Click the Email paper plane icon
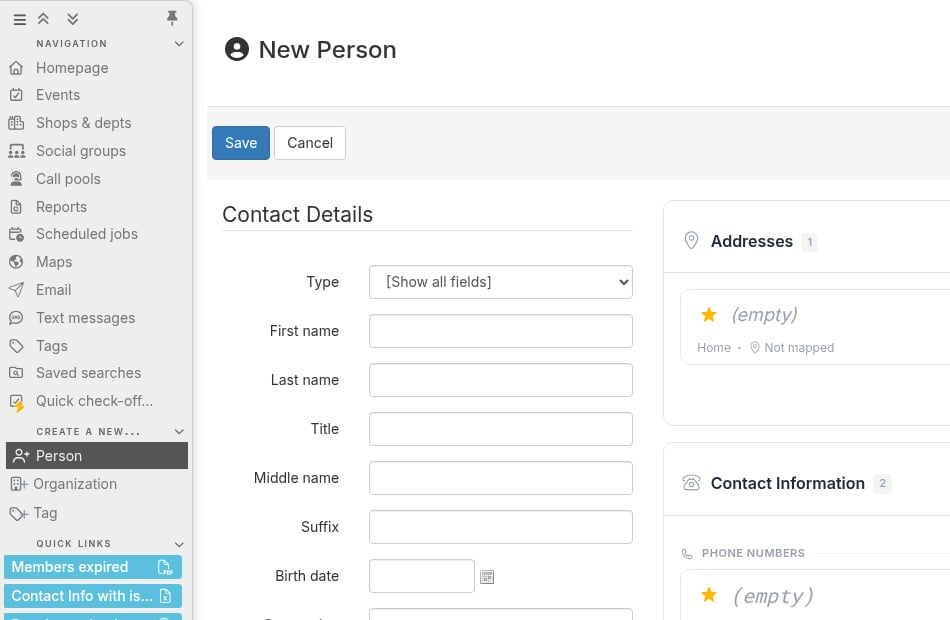This screenshot has height=620, width=950. pos(16,290)
